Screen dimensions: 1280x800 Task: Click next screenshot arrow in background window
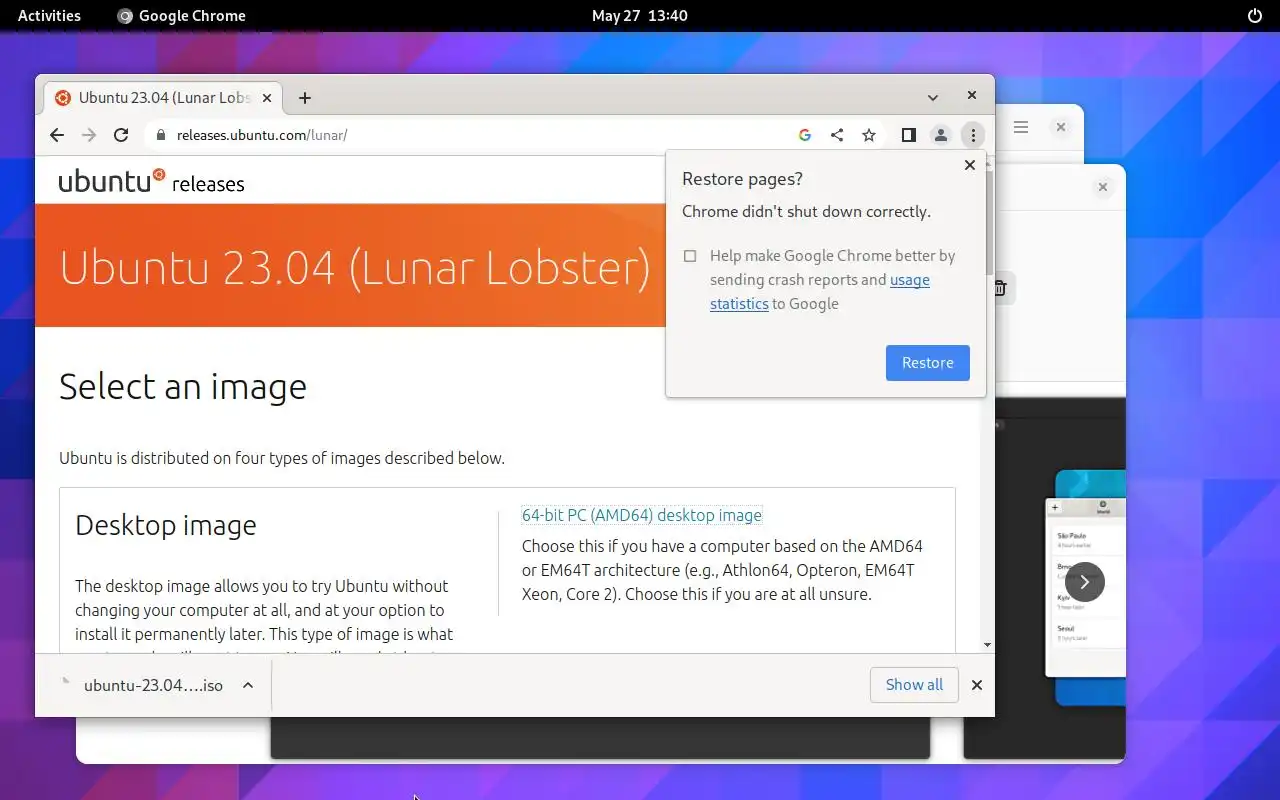pyautogui.click(x=1085, y=581)
